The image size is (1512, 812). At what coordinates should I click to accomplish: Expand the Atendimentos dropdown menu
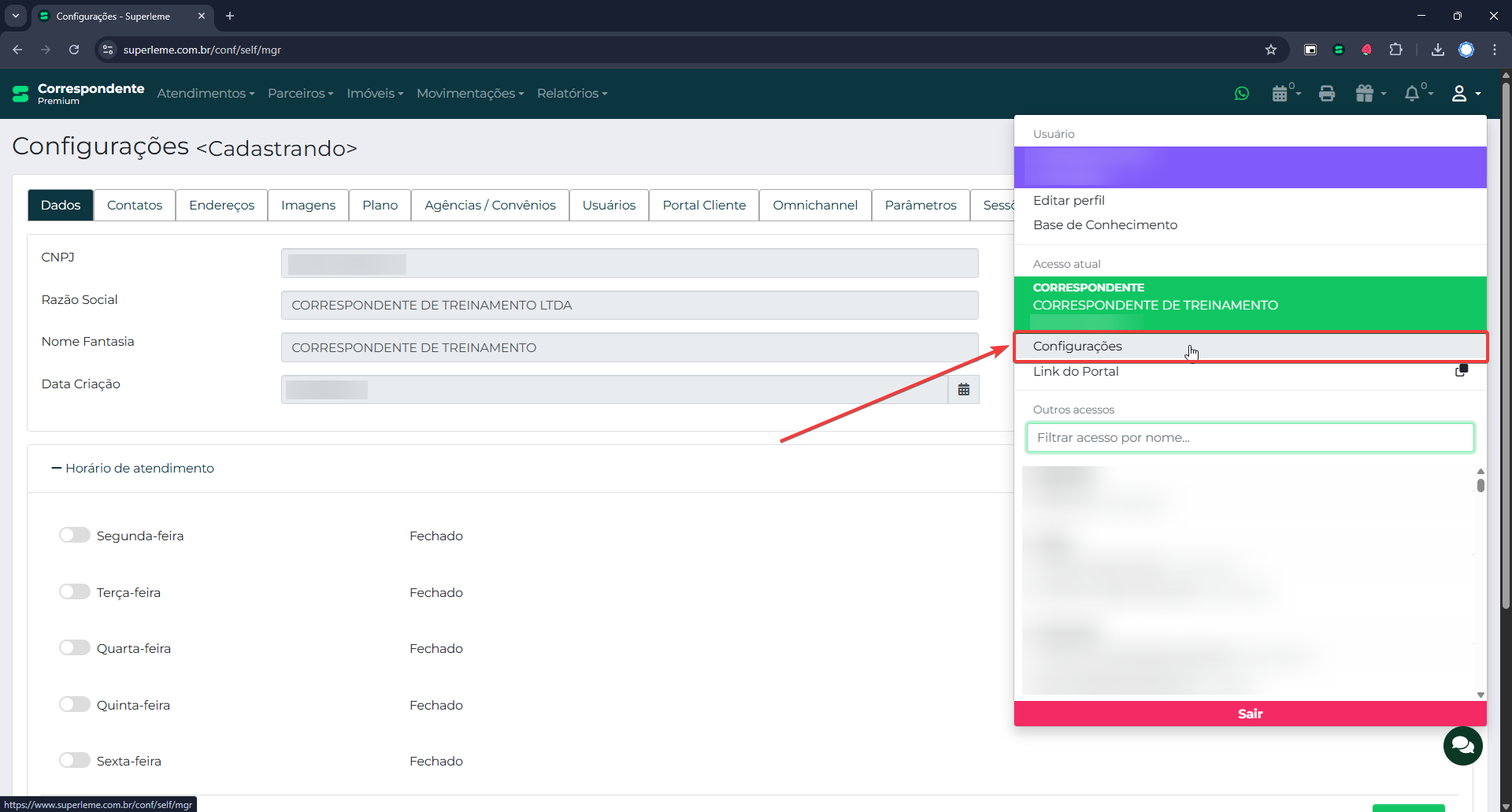206,94
